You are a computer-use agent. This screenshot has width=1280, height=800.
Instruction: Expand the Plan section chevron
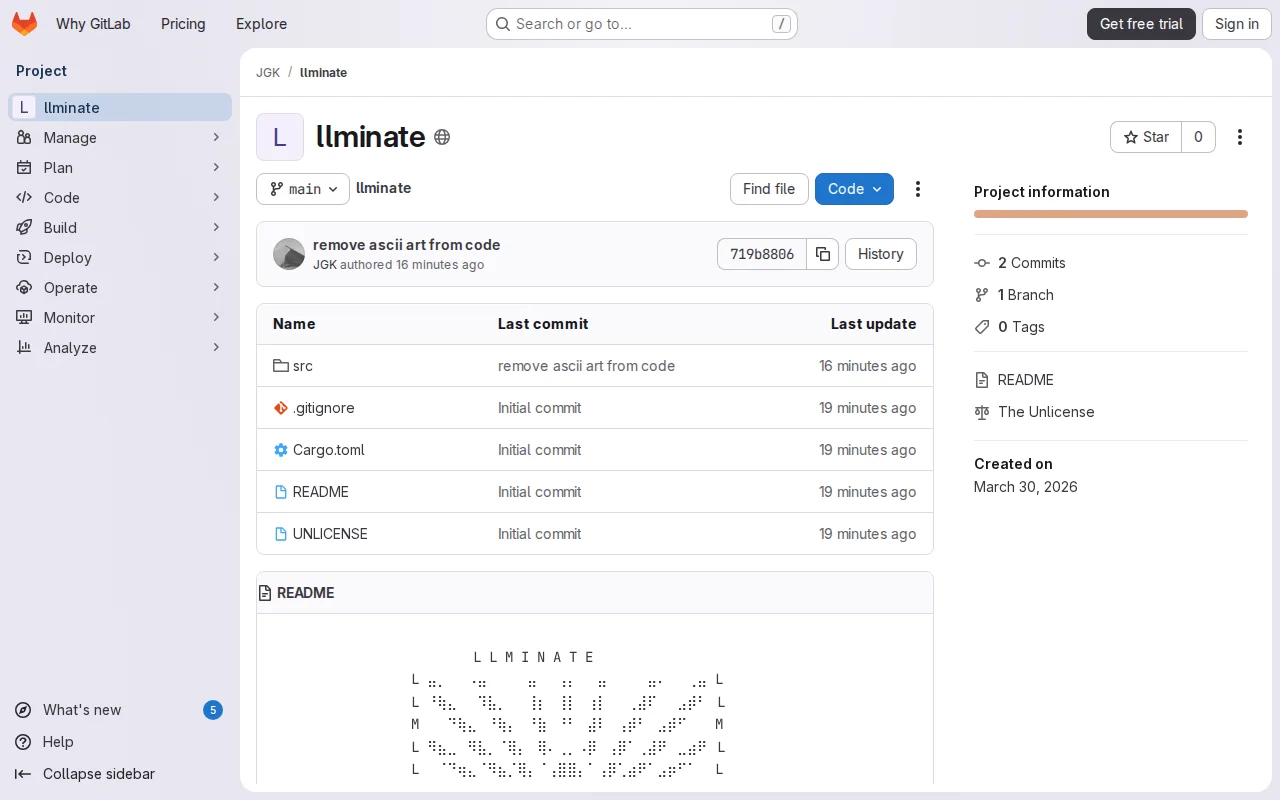(x=216, y=167)
